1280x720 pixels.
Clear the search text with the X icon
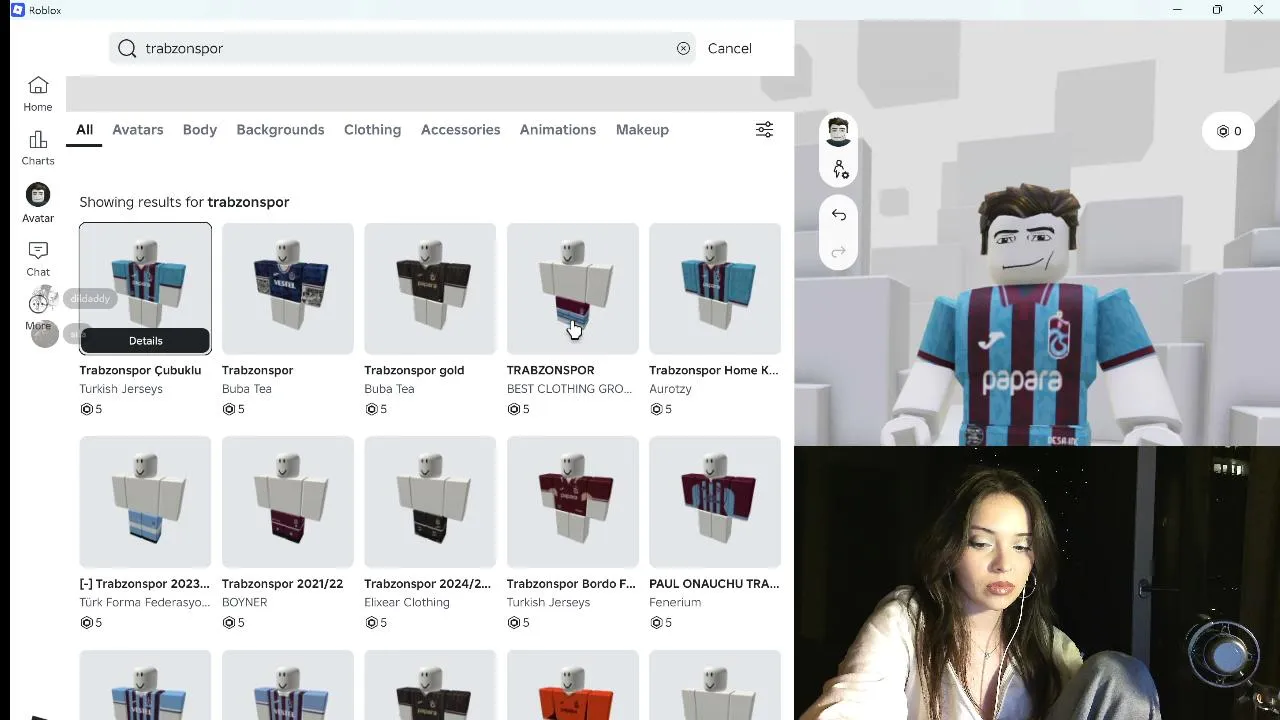coord(683,48)
